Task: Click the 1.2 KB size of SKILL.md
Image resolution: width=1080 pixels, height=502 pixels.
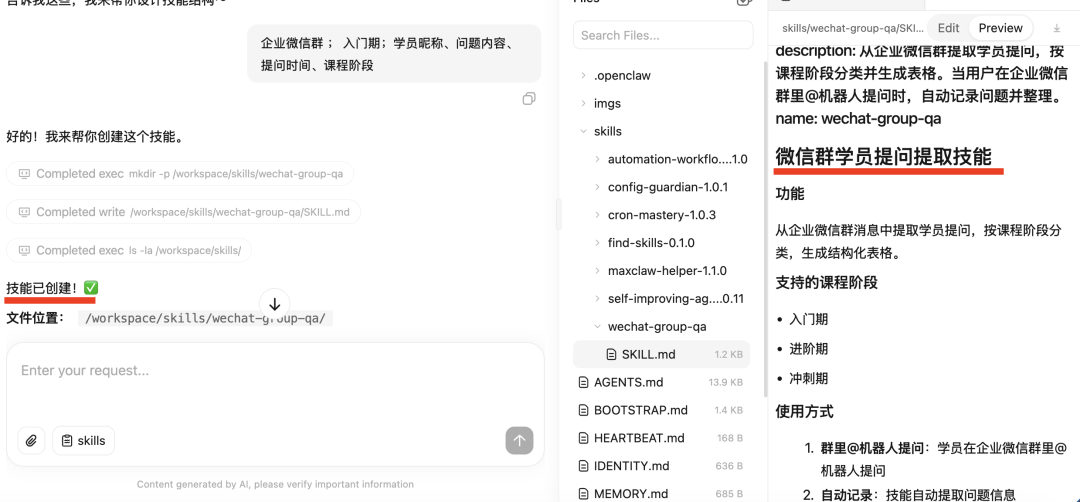Action: pyautogui.click(x=728, y=355)
